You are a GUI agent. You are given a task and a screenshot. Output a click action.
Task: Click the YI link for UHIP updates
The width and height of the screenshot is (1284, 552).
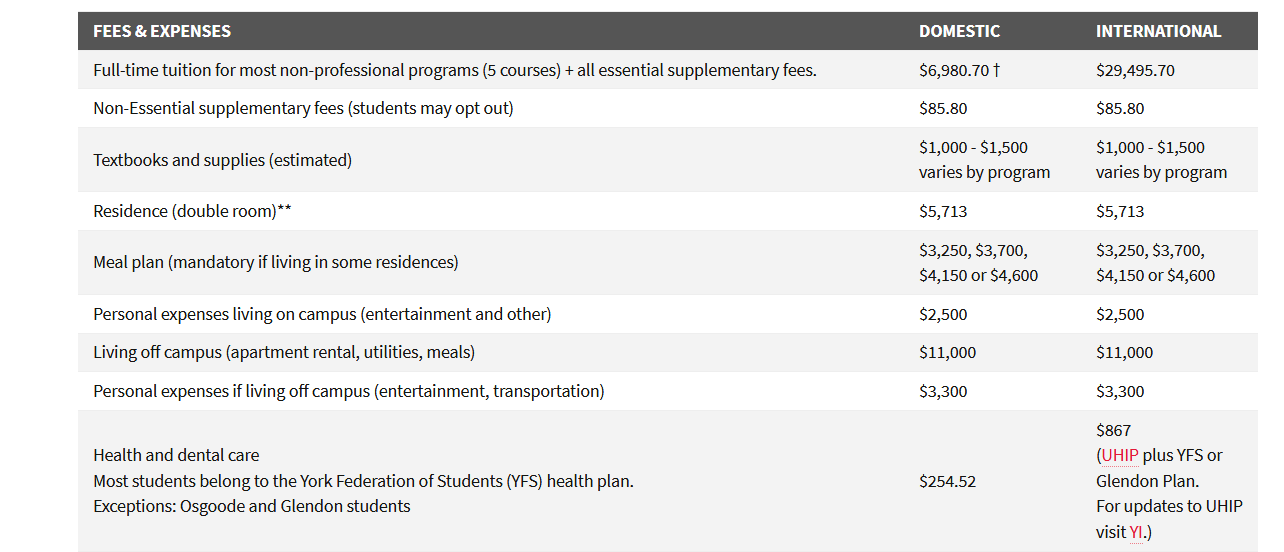click(x=1136, y=532)
